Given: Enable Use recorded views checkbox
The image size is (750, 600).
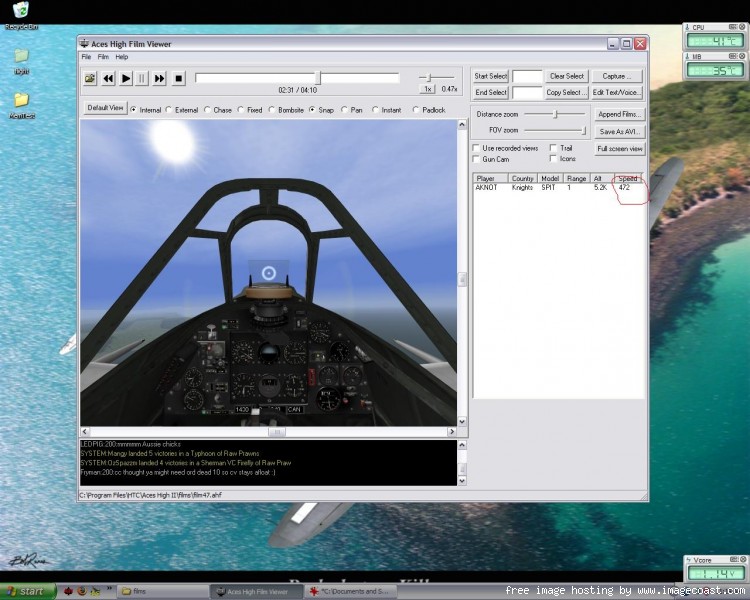Looking at the screenshot, I should coord(476,148).
